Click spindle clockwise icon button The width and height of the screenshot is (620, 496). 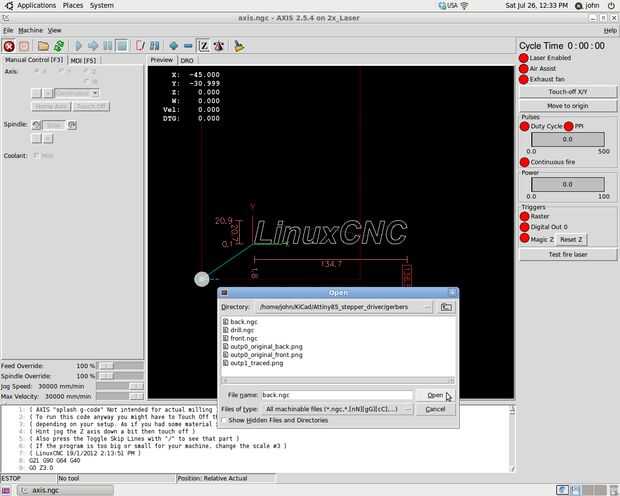click(72, 125)
